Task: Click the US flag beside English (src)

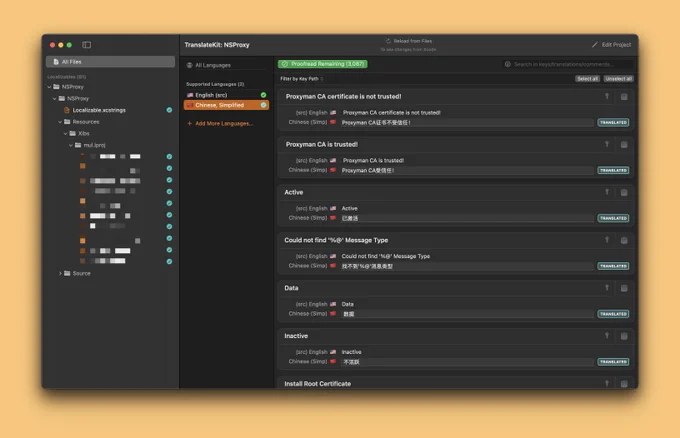Action: [190, 95]
